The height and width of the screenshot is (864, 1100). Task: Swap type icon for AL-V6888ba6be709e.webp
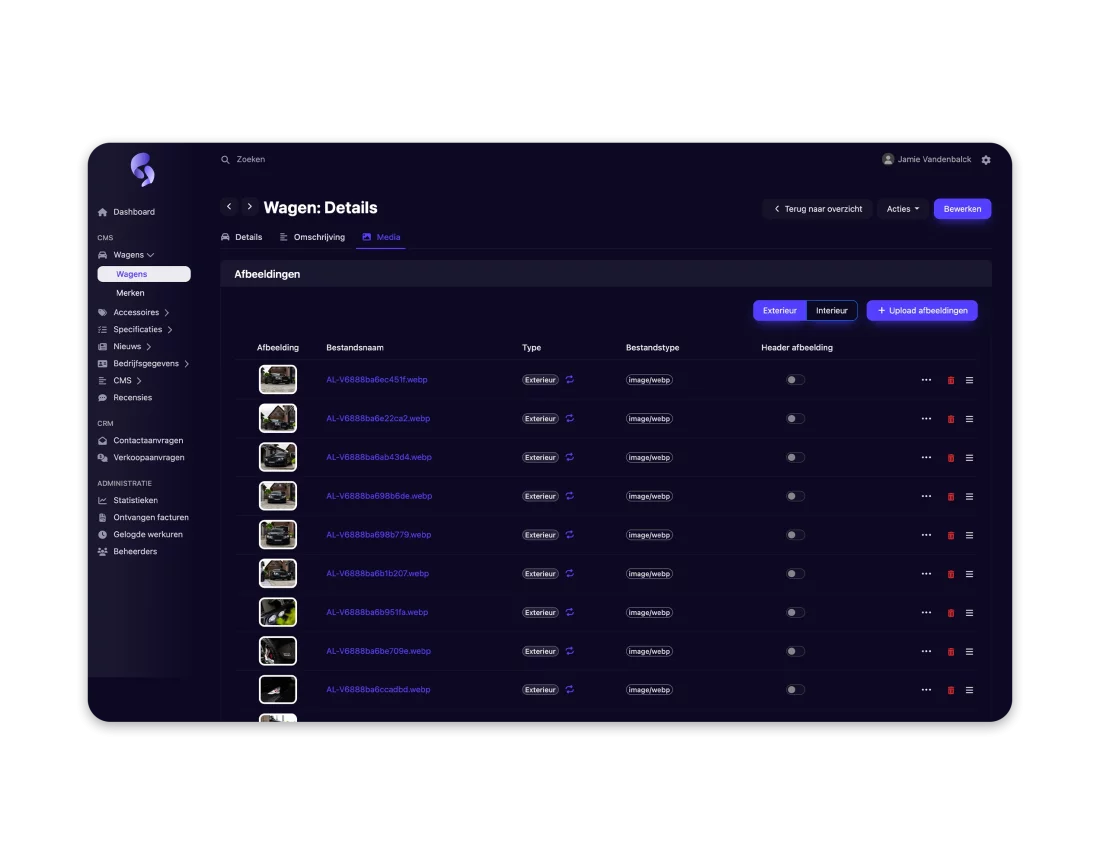pos(570,651)
